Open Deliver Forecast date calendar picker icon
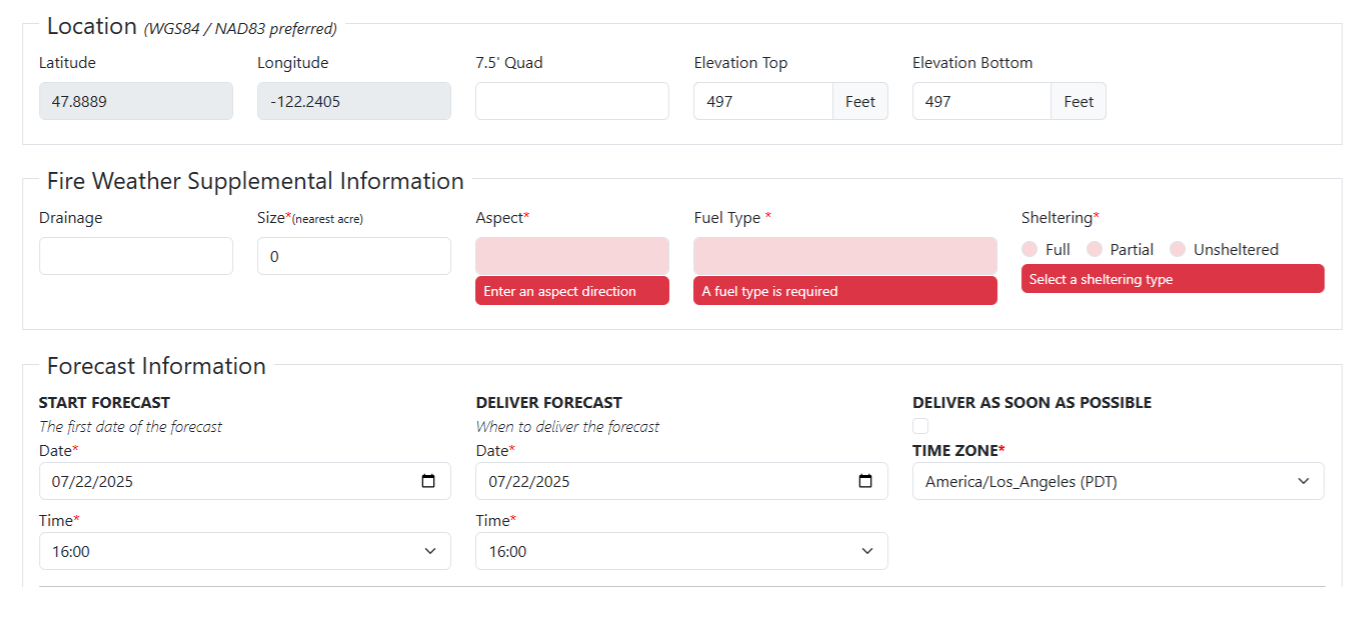Image resolution: width=1370 pixels, height=617 pixels. [866, 481]
